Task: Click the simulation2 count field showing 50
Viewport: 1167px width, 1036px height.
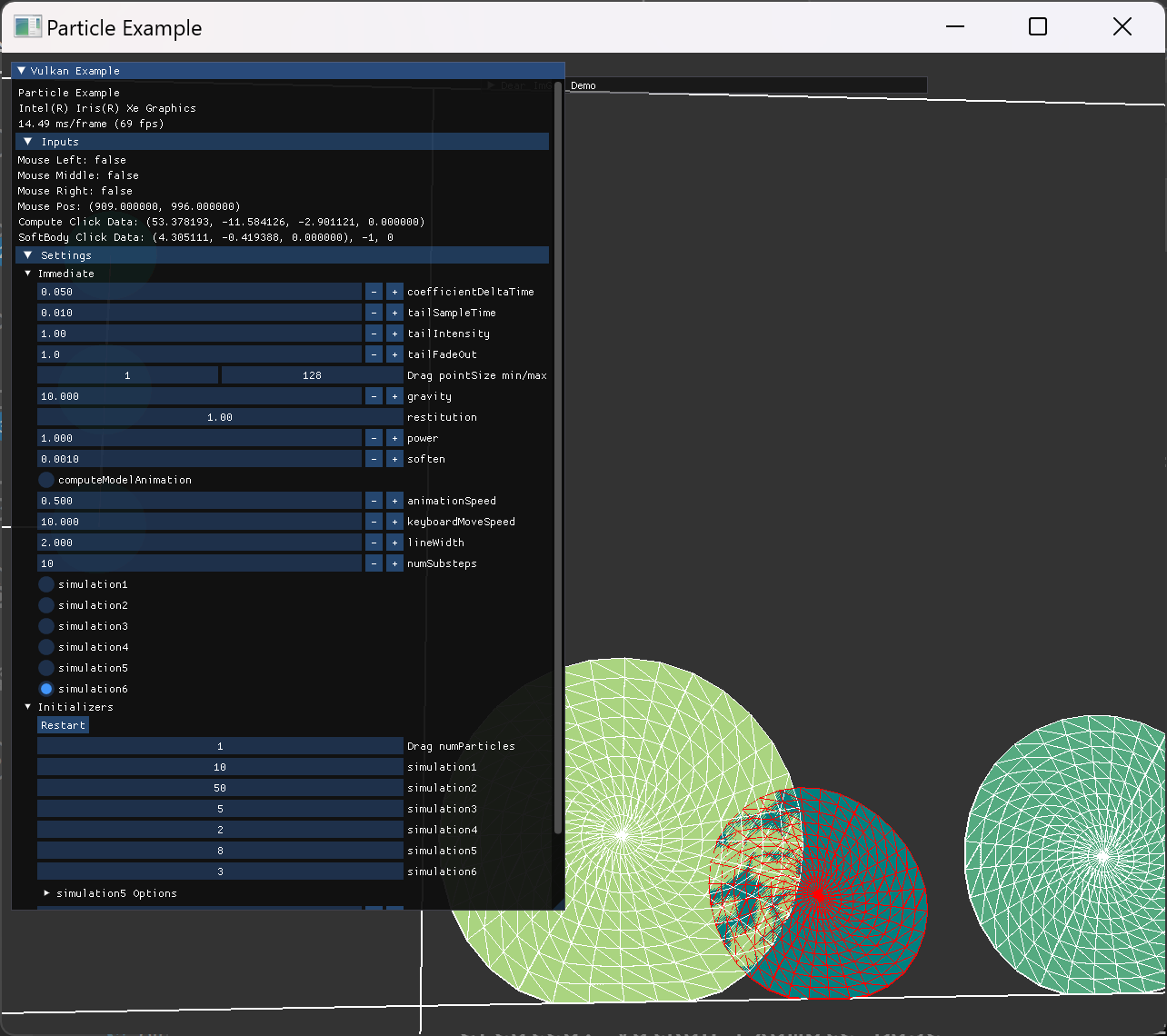Action: click(x=220, y=788)
